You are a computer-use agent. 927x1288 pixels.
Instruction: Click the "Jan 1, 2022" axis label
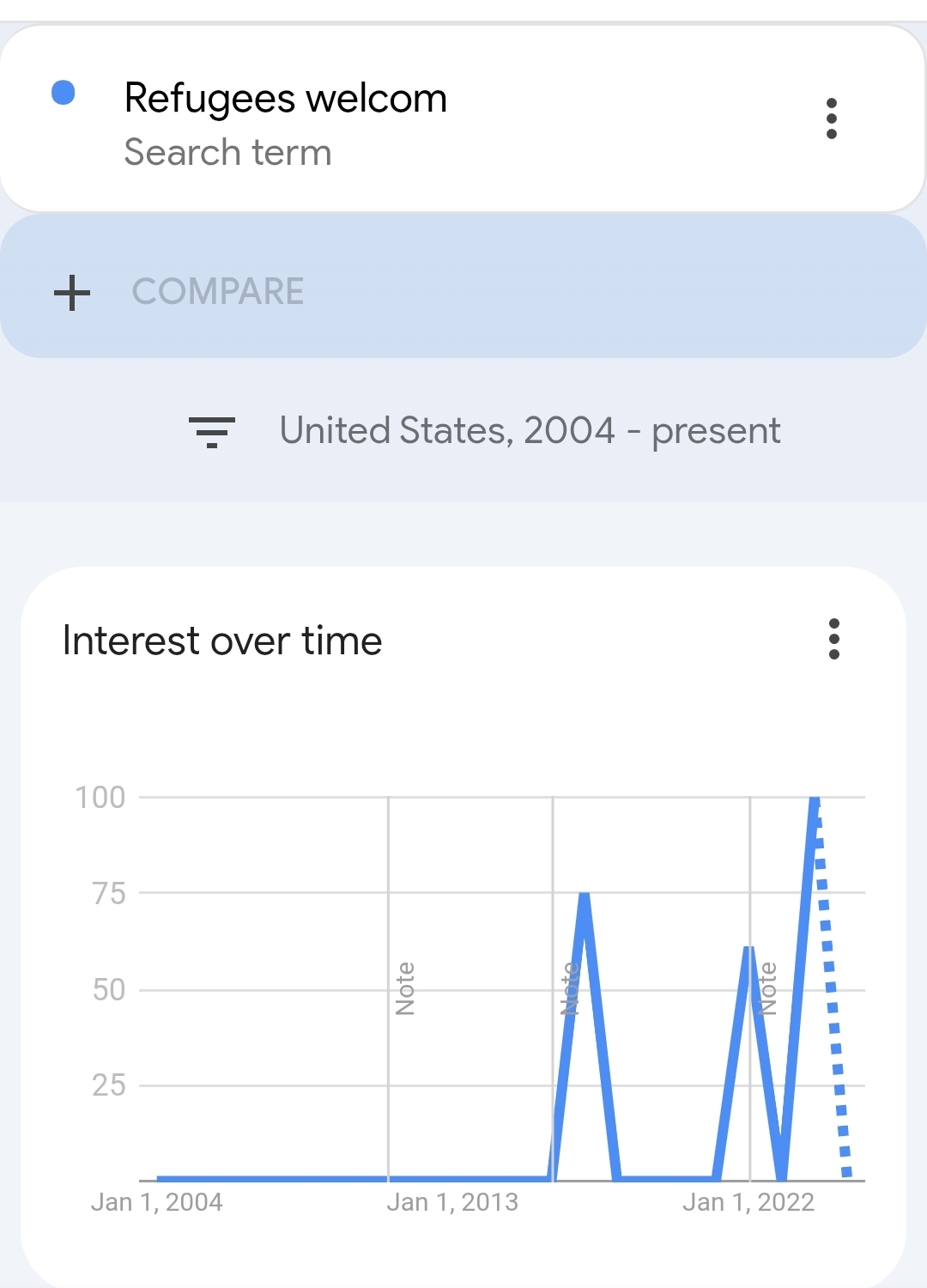click(x=748, y=1202)
